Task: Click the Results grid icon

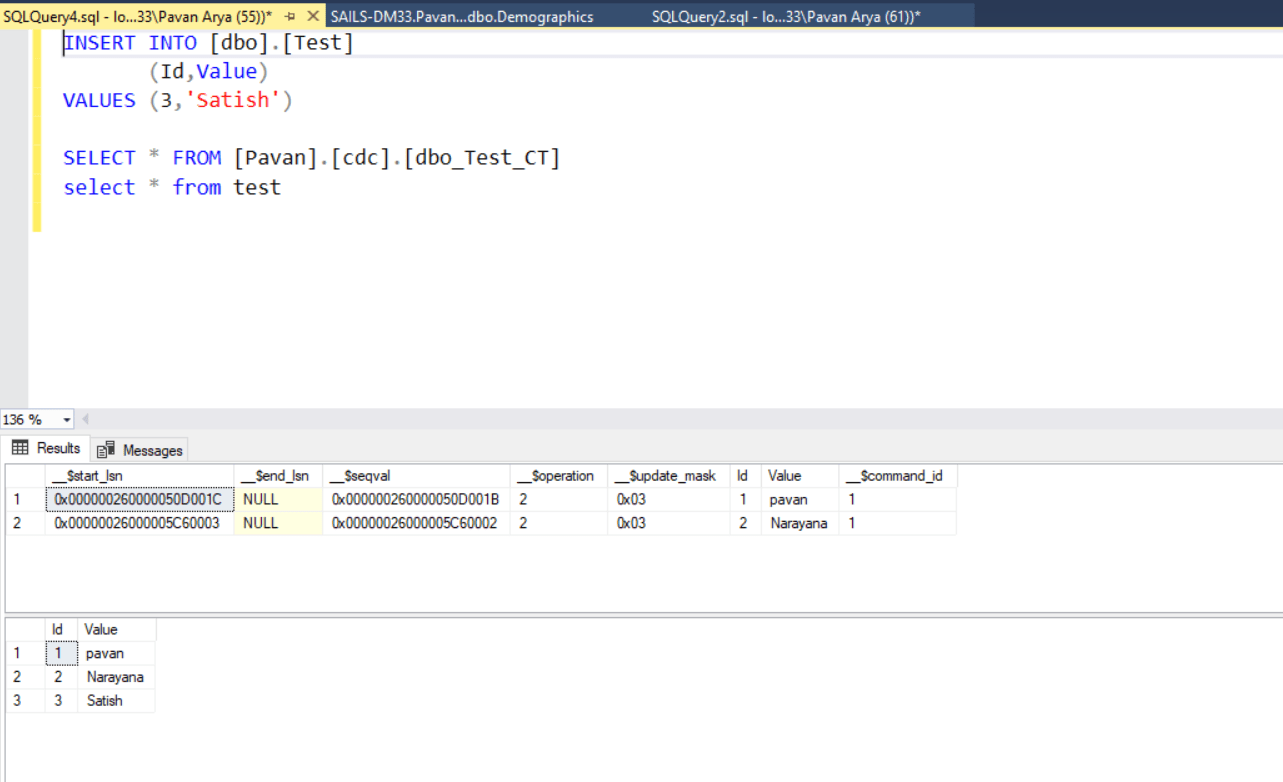Action: point(20,448)
